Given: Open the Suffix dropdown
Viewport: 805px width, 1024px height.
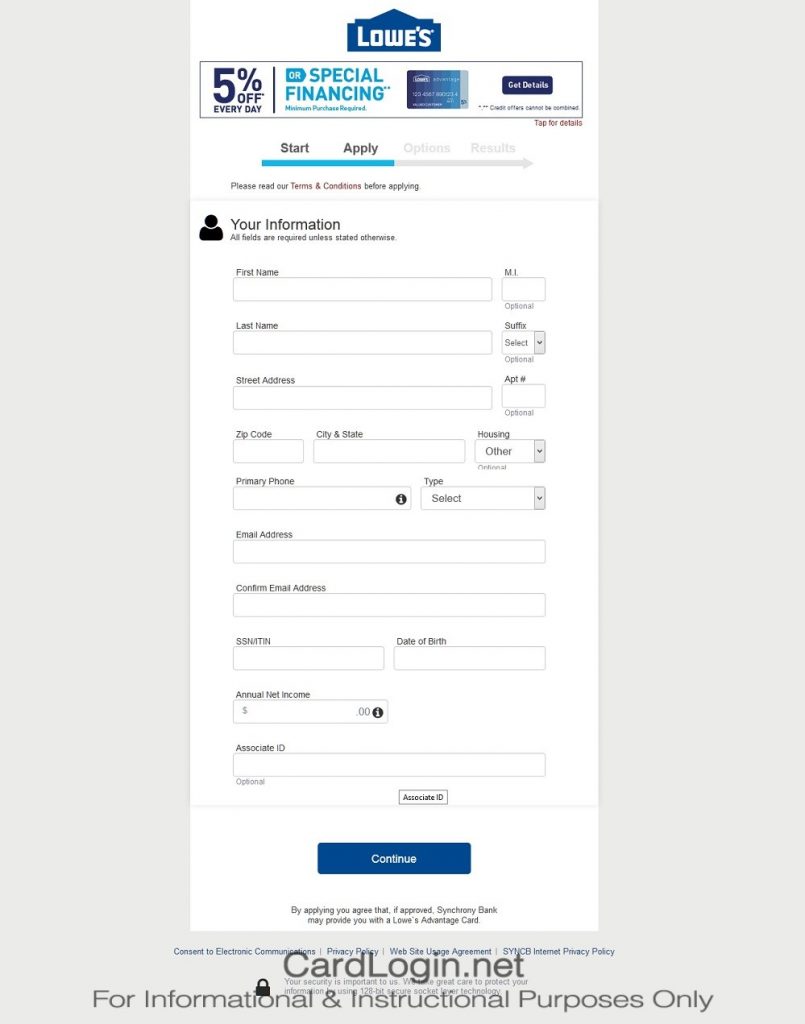Looking at the screenshot, I should pos(523,343).
